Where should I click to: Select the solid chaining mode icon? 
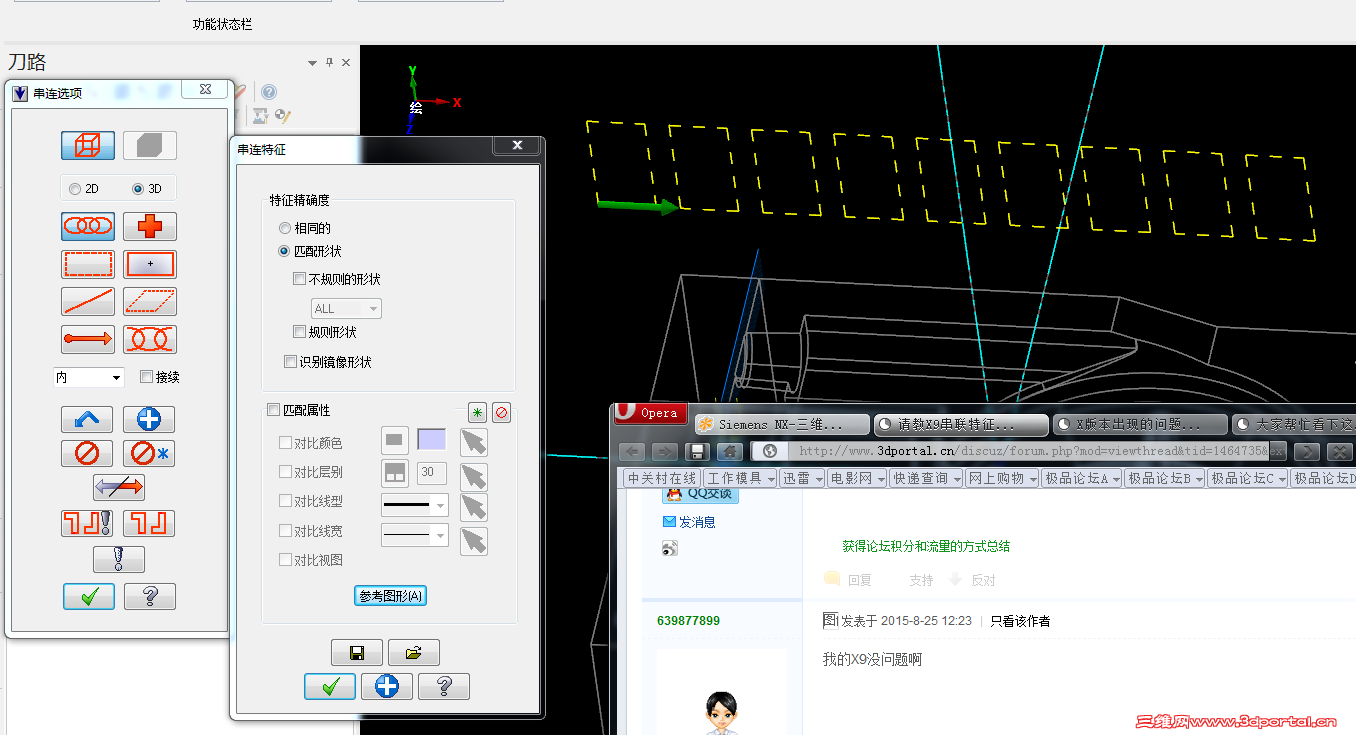click(x=150, y=146)
